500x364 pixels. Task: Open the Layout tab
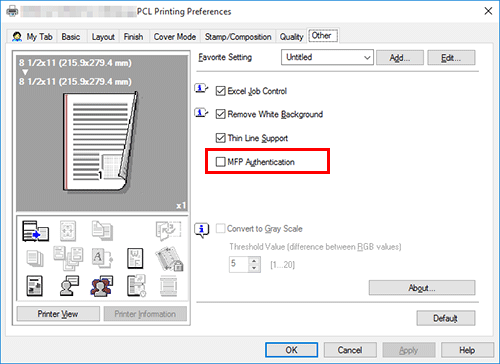(103, 37)
